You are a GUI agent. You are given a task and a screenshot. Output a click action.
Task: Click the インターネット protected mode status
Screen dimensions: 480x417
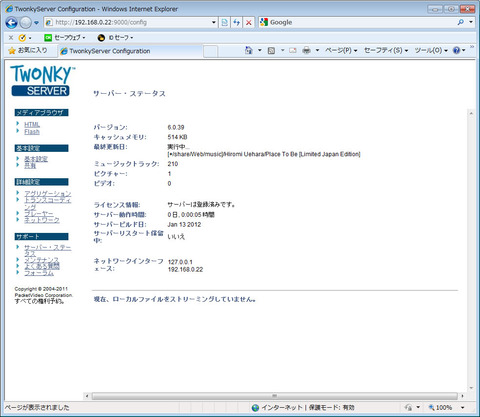tap(303, 407)
